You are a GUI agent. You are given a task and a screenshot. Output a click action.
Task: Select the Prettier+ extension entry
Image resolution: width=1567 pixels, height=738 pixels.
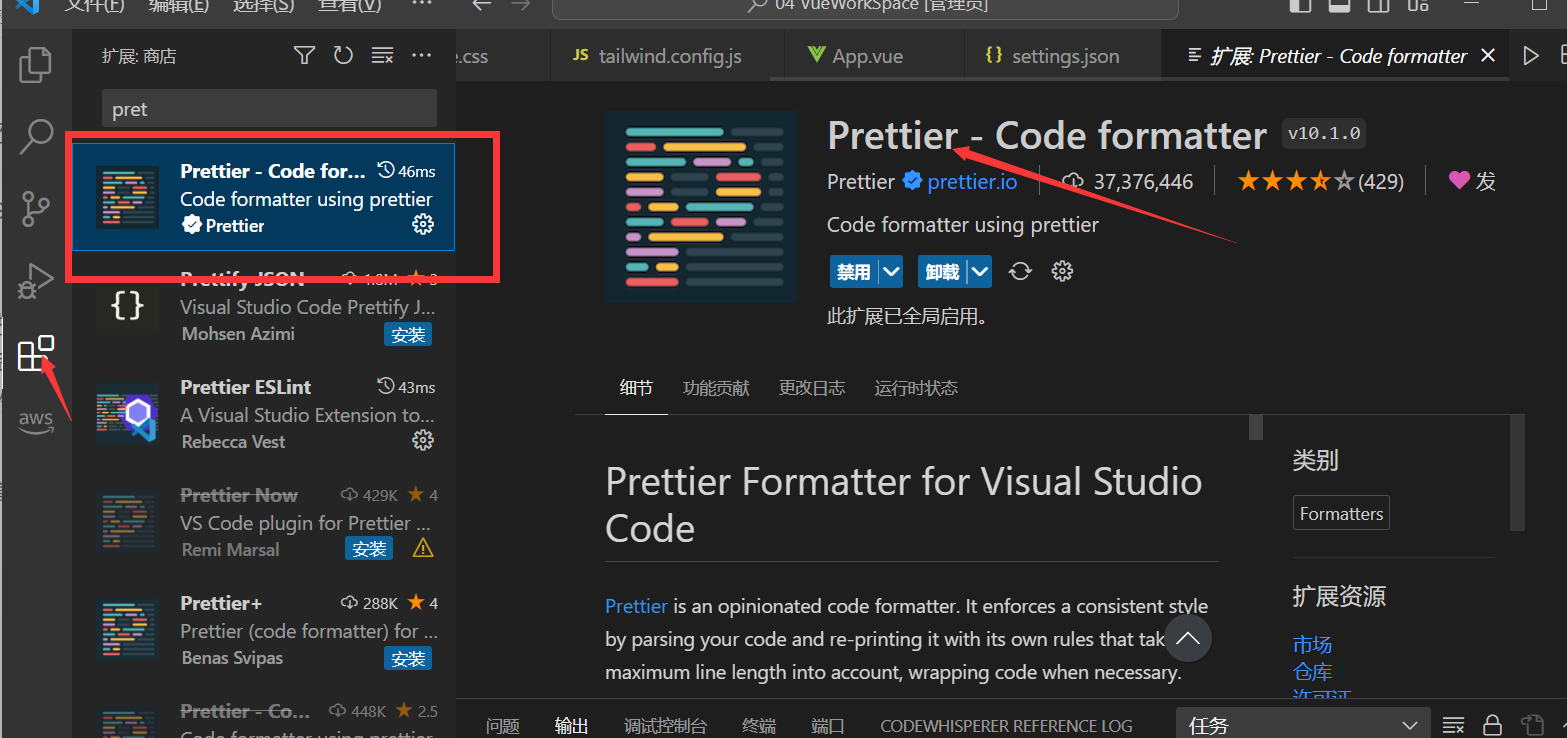(x=264, y=630)
